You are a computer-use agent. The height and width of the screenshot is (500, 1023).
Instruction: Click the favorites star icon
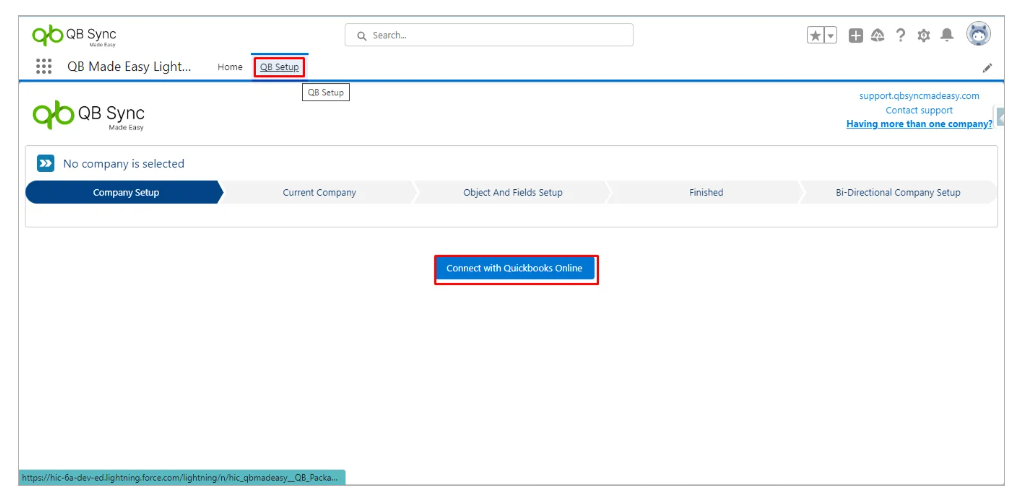(816, 36)
